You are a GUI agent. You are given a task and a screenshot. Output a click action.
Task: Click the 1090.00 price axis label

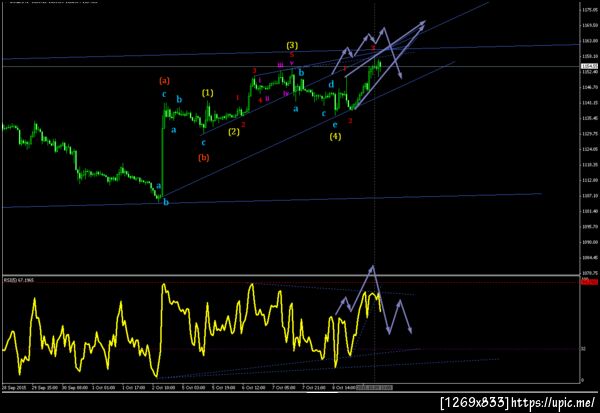click(590, 242)
